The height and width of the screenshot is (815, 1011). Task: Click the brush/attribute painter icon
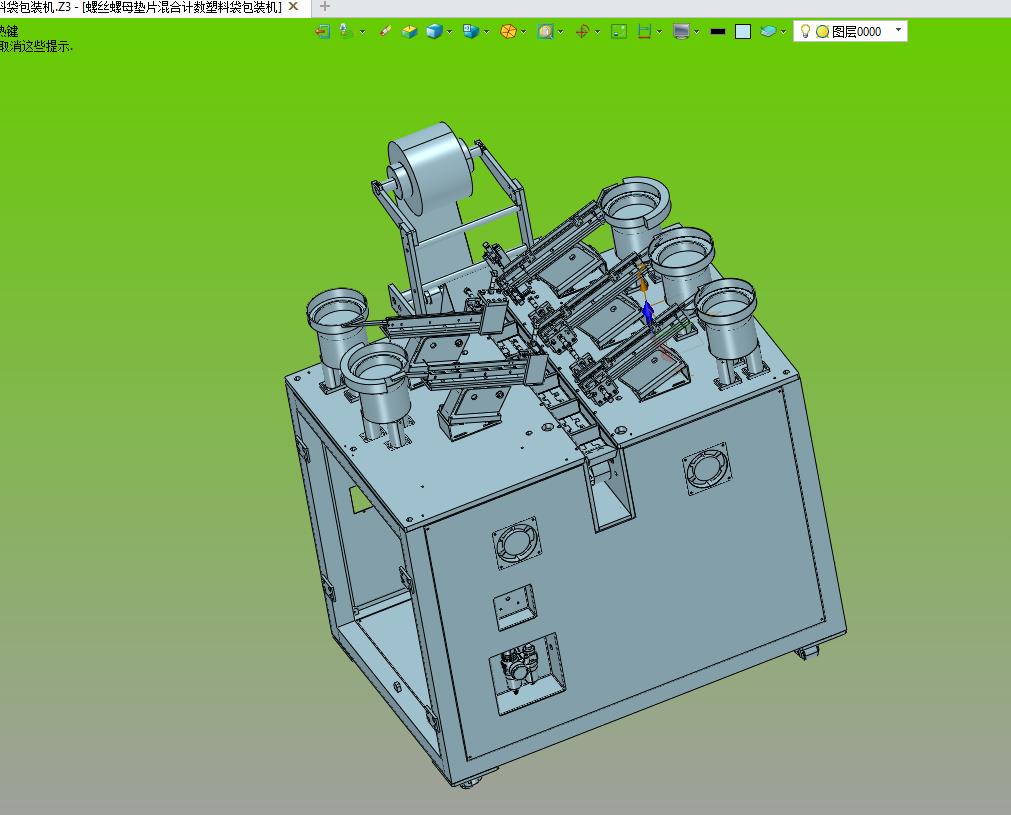[x=385, y=31]
